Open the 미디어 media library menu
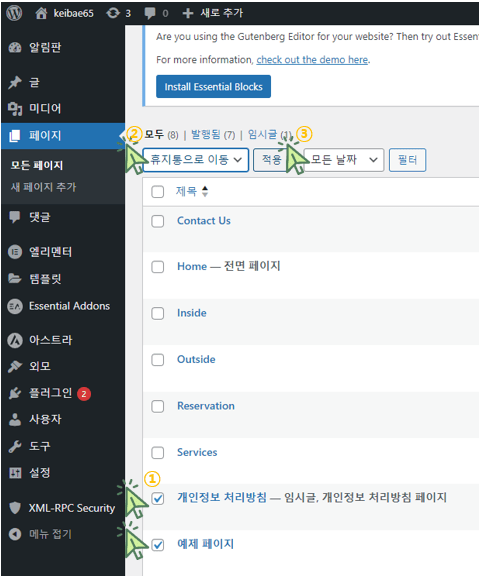This screenshot has width=479, height=578. [34, 108]
